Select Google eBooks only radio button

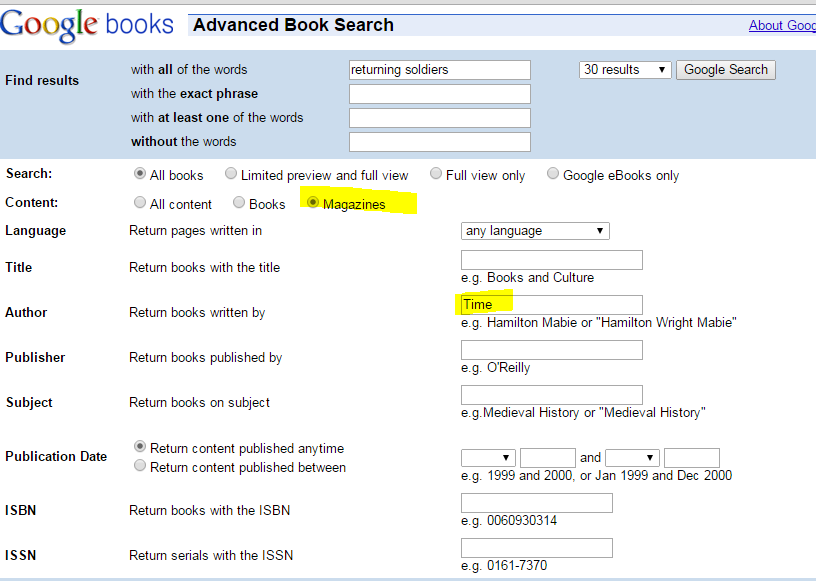tap(553, 173)
